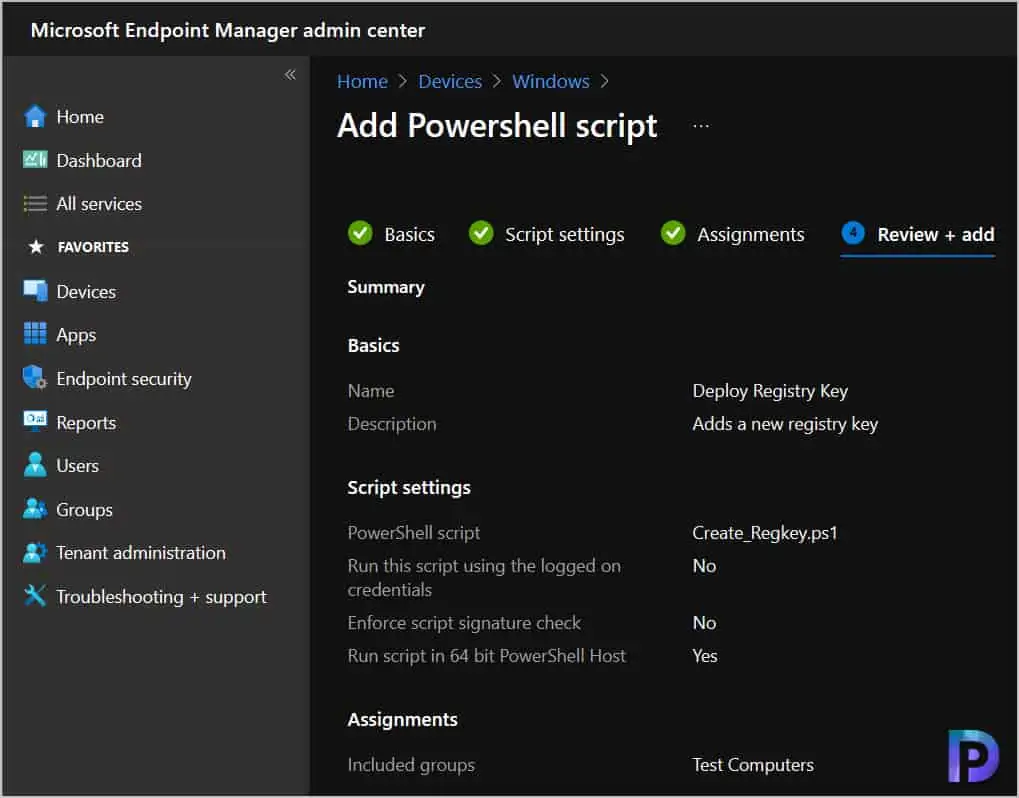Click the green checkmark beside Basics
Viewport: 1019px width, 798px height.
coord(360,233)
